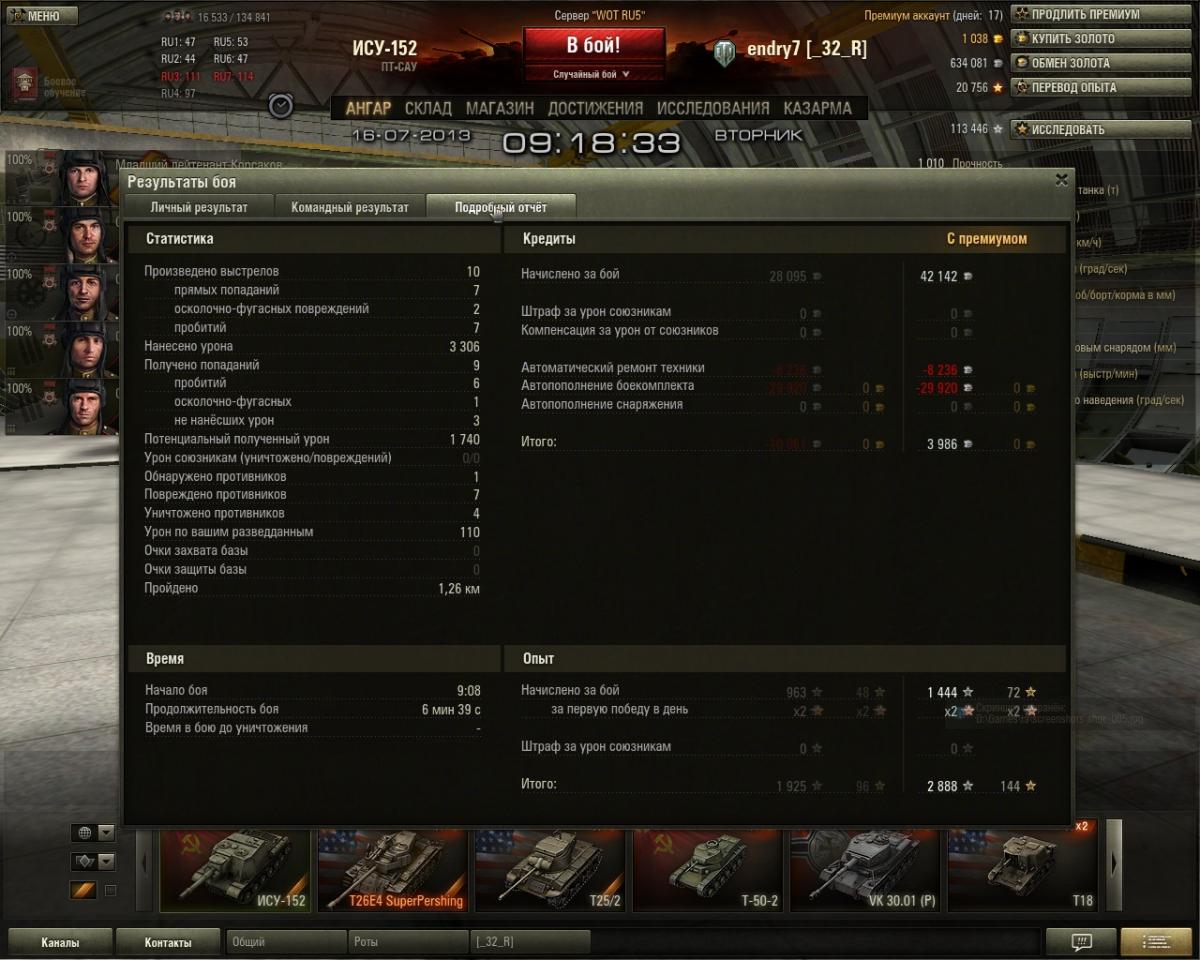This screenshot has height=960, width=1200.
Task: Select the second crew member portrait
Action: click(x=87, y=234)
